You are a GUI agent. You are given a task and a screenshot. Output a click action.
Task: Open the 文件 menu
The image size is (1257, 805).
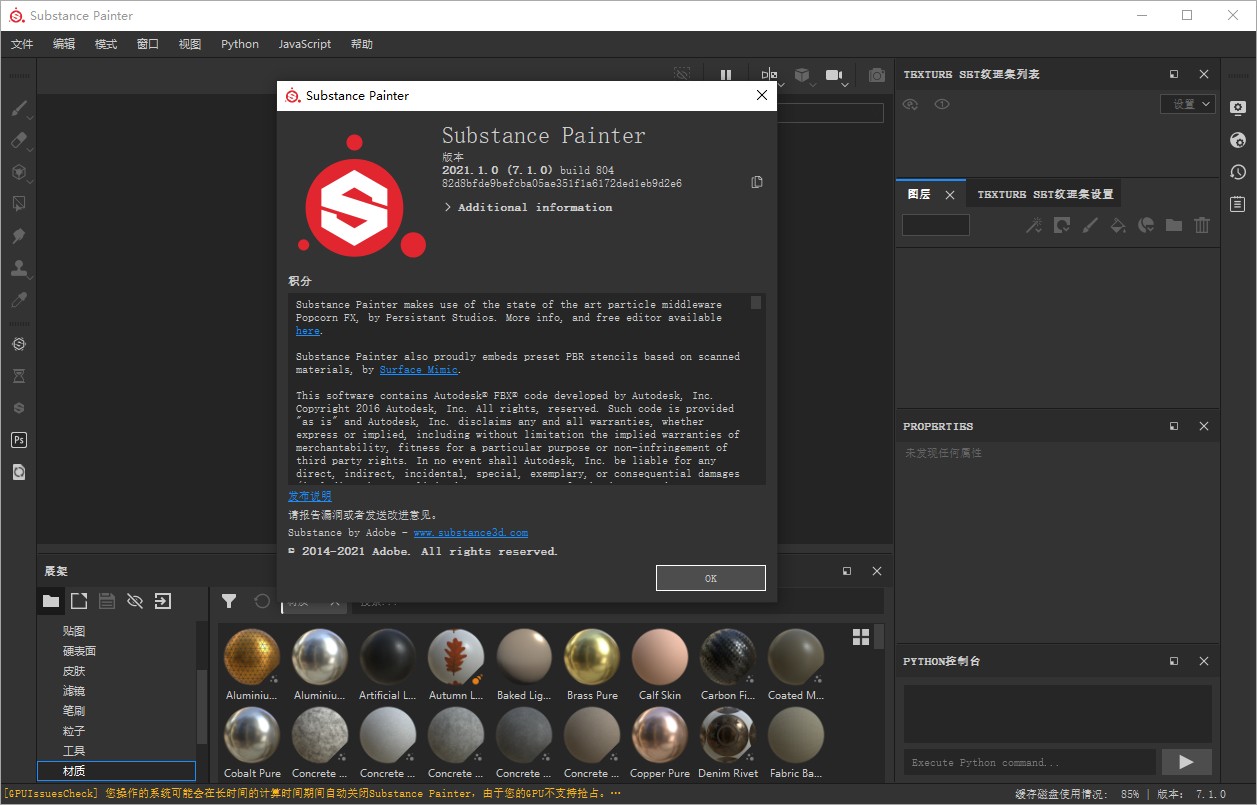coord(22,44)
